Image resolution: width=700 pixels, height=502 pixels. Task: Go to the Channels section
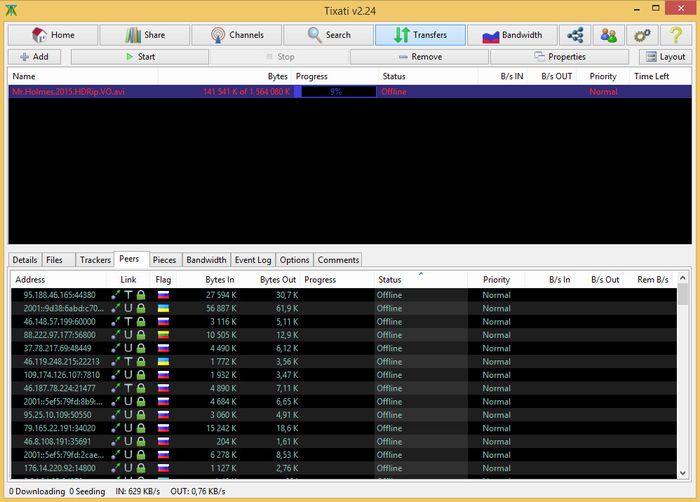point(237,35)
